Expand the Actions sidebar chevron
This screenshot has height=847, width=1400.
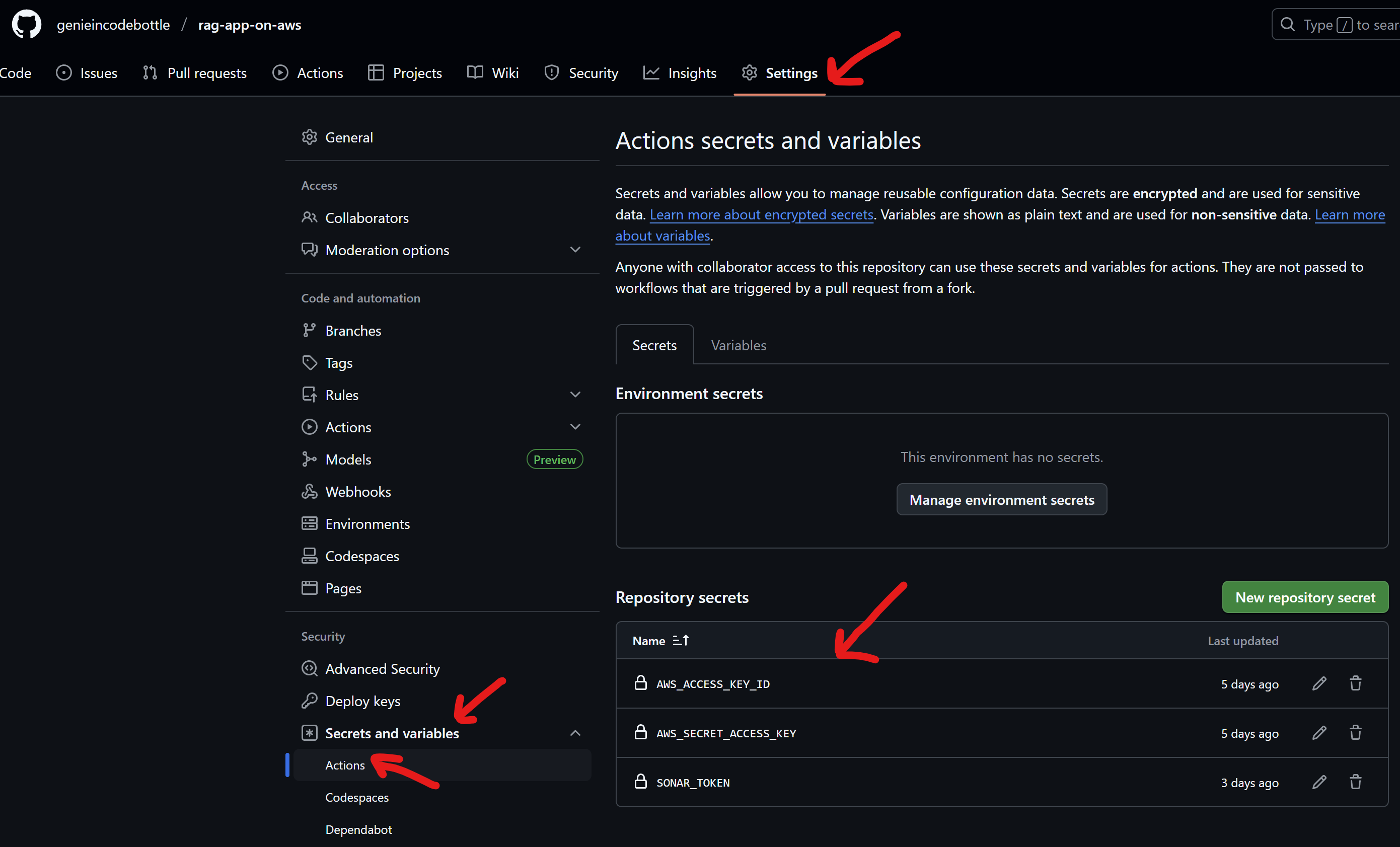tap(575, 427)
